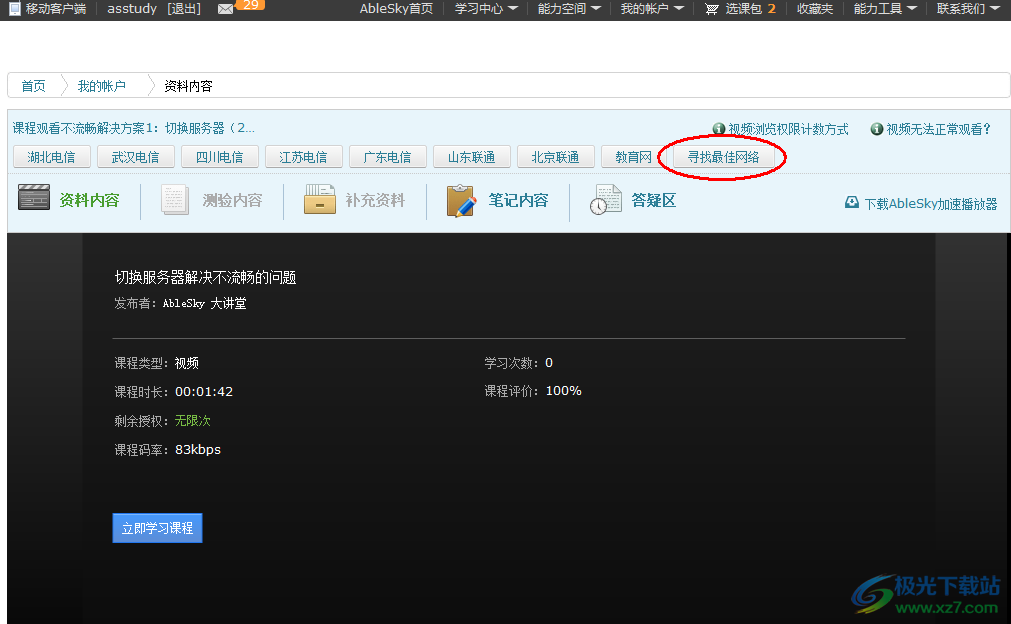
Task: Click the clipboard pencil icon for 笔记内容
Action: point(462,200)
